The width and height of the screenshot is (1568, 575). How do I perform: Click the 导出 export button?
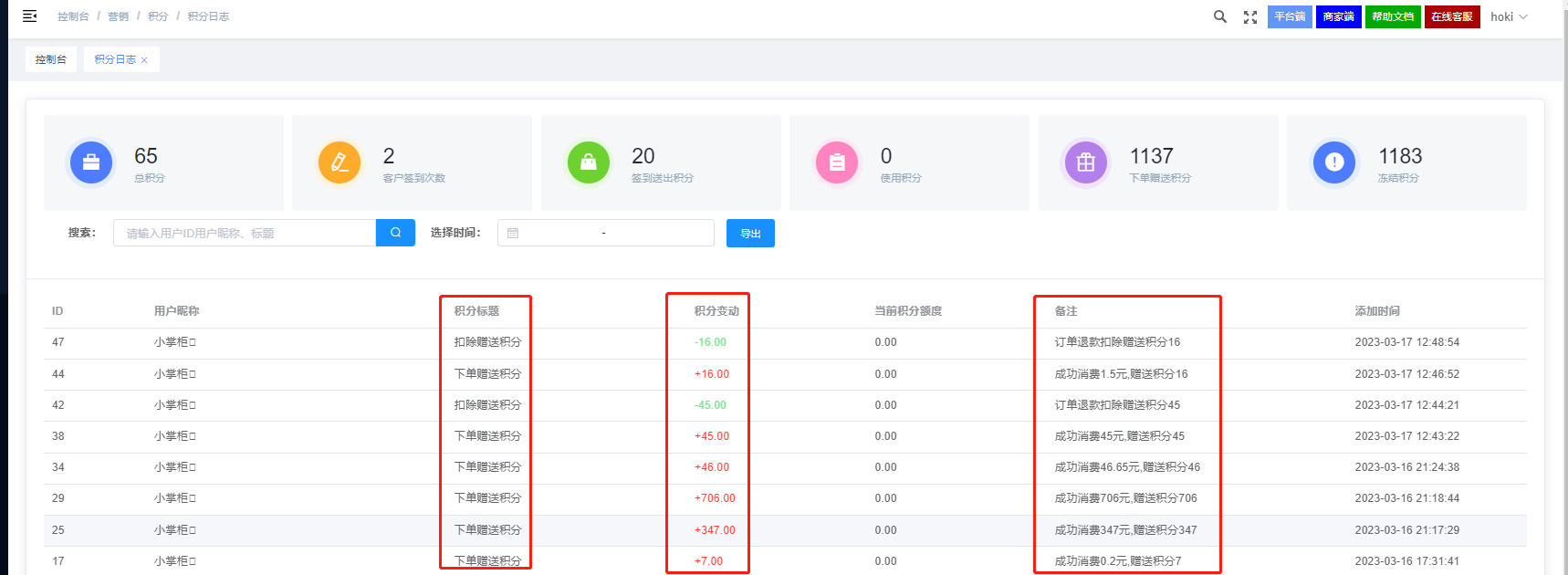750,234
